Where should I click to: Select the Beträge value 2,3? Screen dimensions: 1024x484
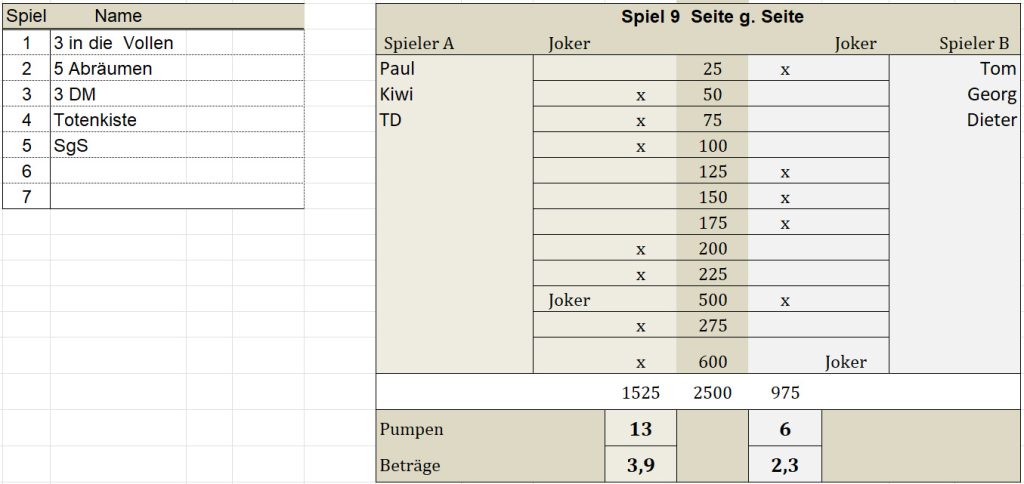click(785, 465)
